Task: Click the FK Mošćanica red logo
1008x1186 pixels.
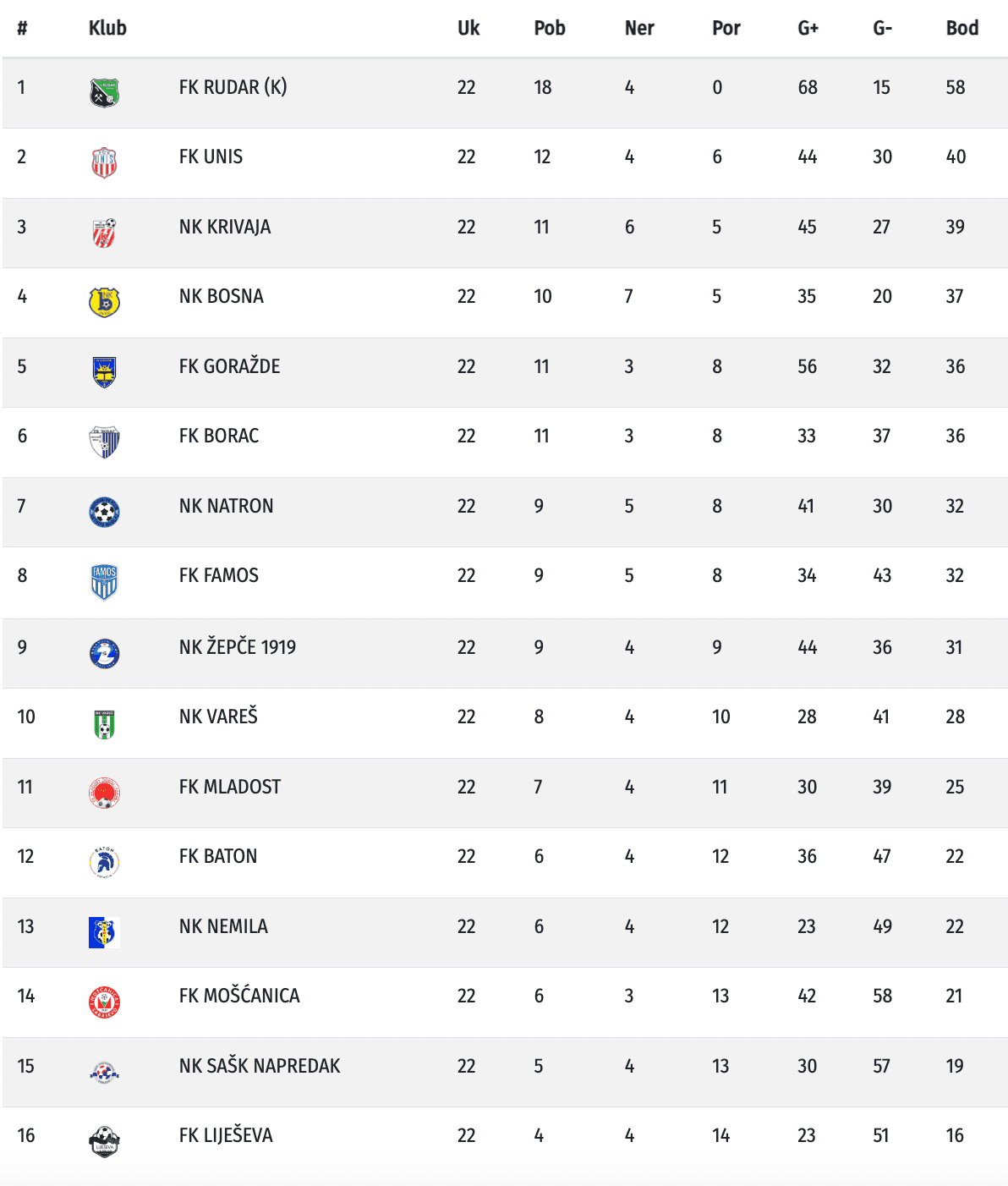Action: coord(104,1002)
